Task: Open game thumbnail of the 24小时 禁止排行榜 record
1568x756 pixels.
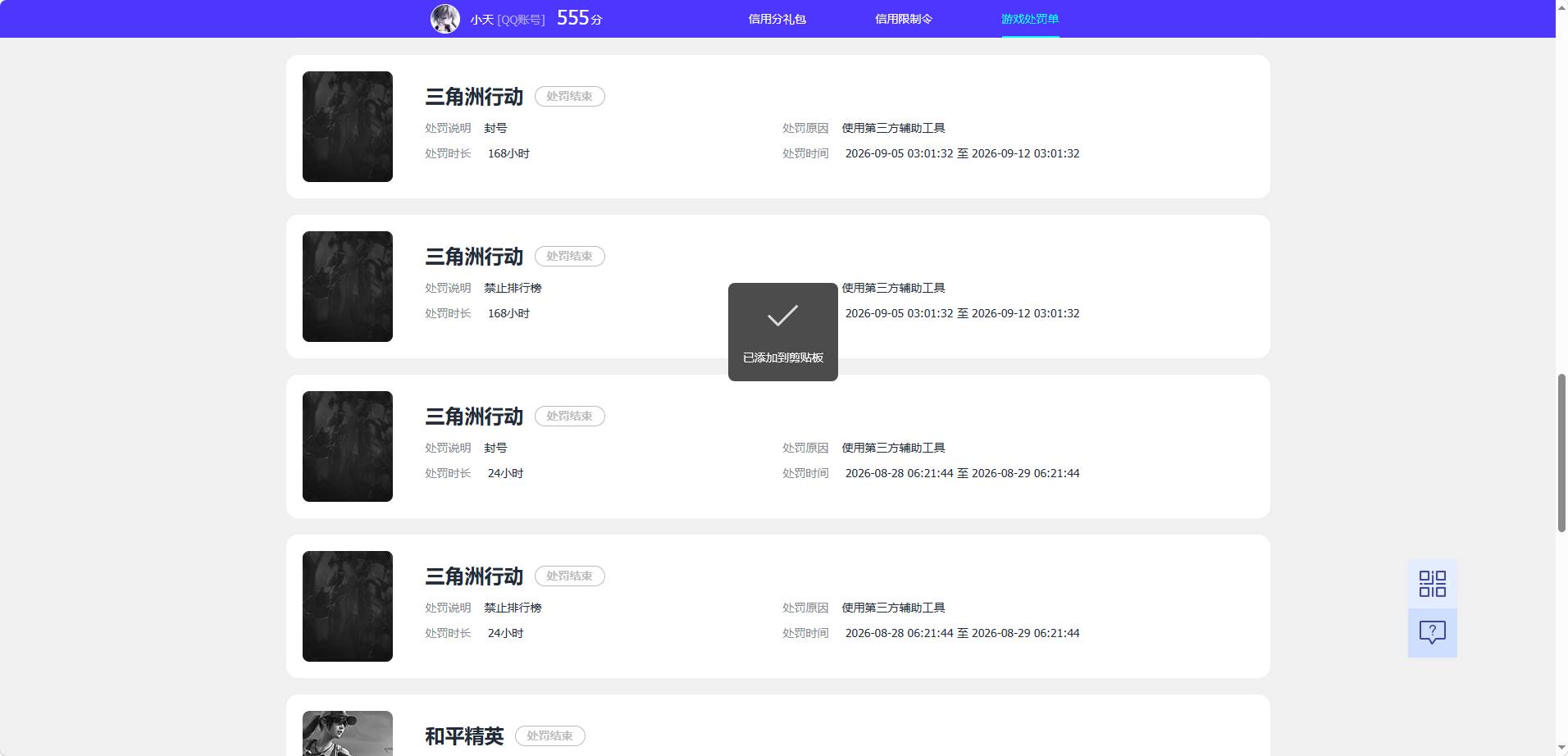Action: pos(348,606)
